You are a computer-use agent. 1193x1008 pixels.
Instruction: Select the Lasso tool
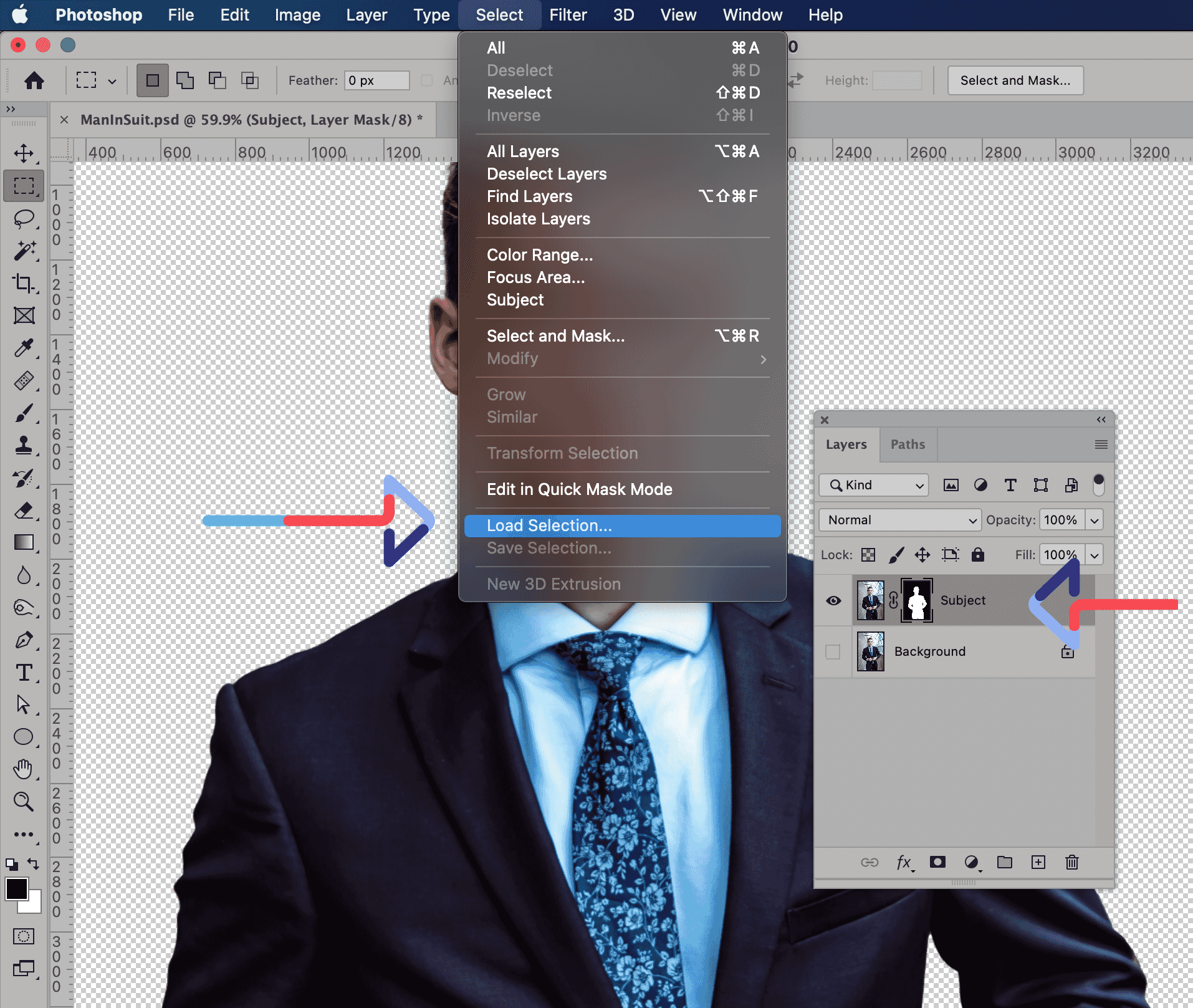coord(24,219)
